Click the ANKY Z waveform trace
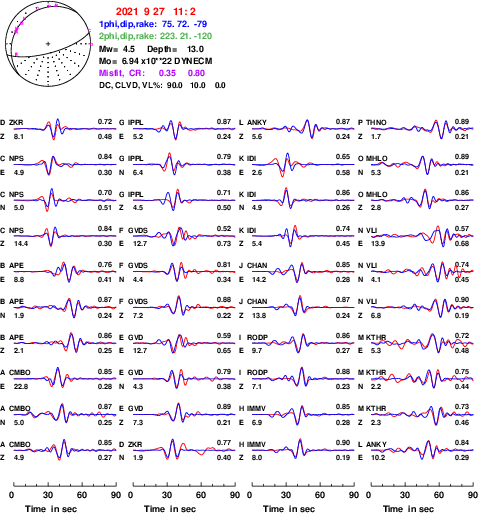The height and width of the screenshot is (513, 478). tap(303, 129)
